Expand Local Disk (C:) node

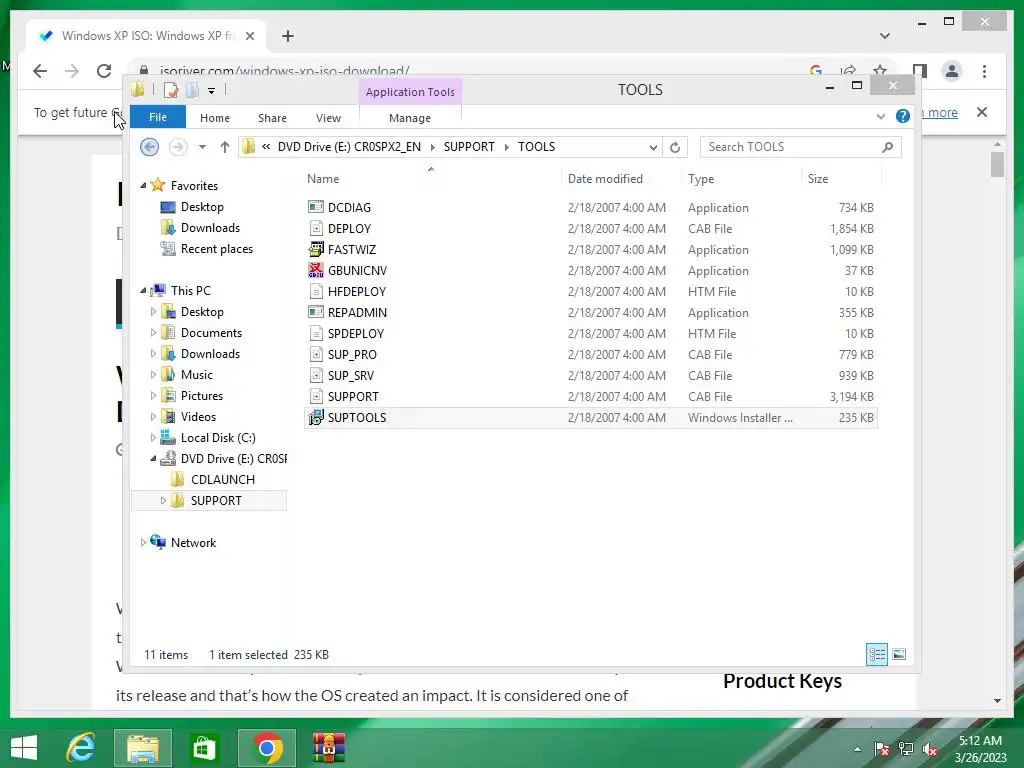tap(153, 438)
